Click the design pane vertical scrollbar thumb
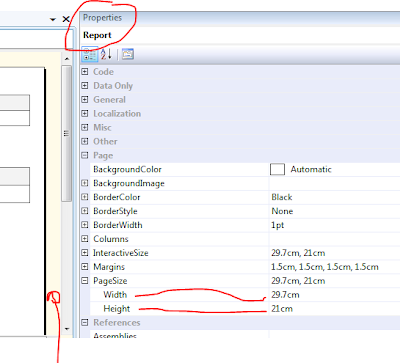The width and height of the screenshot is (400, 363). 67,133
